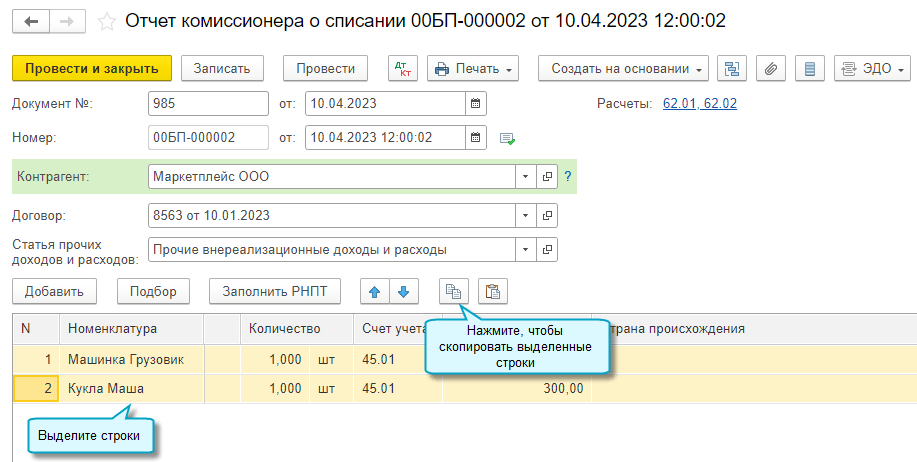Open Статья прочих доходов card icon
917x462 pixels.
pyautogui.click(x=547, y=250)
